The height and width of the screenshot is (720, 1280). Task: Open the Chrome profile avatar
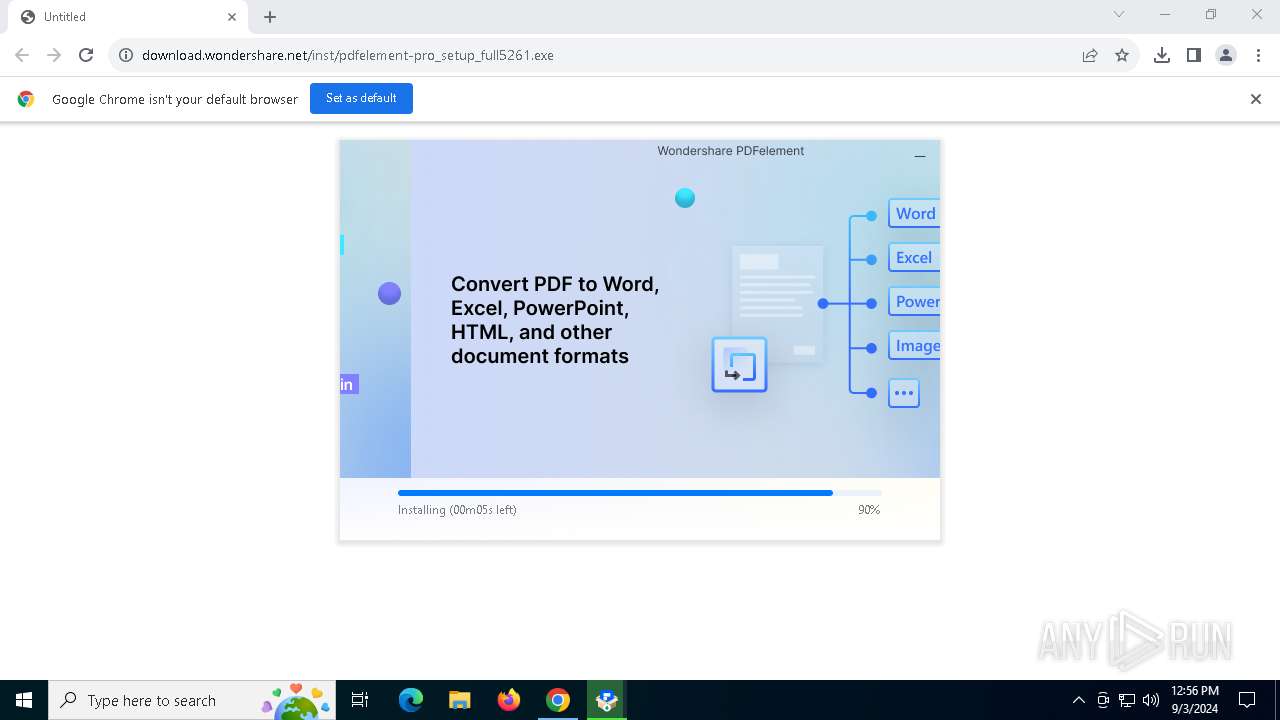click(x=1226, y=55)
